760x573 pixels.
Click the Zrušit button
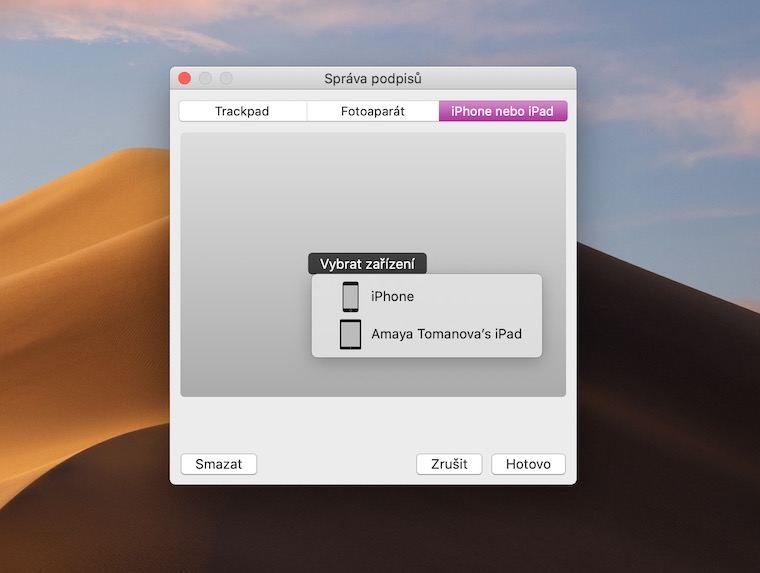[x=449, y=464]
